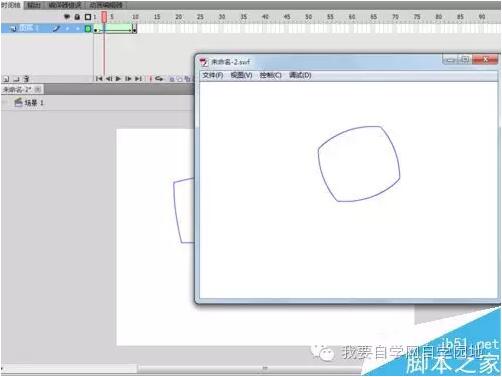The width and height of the screenshot is (502, 377).
Task: Click the rounded shape in SWF preview
Action: (x=359, y=164)
